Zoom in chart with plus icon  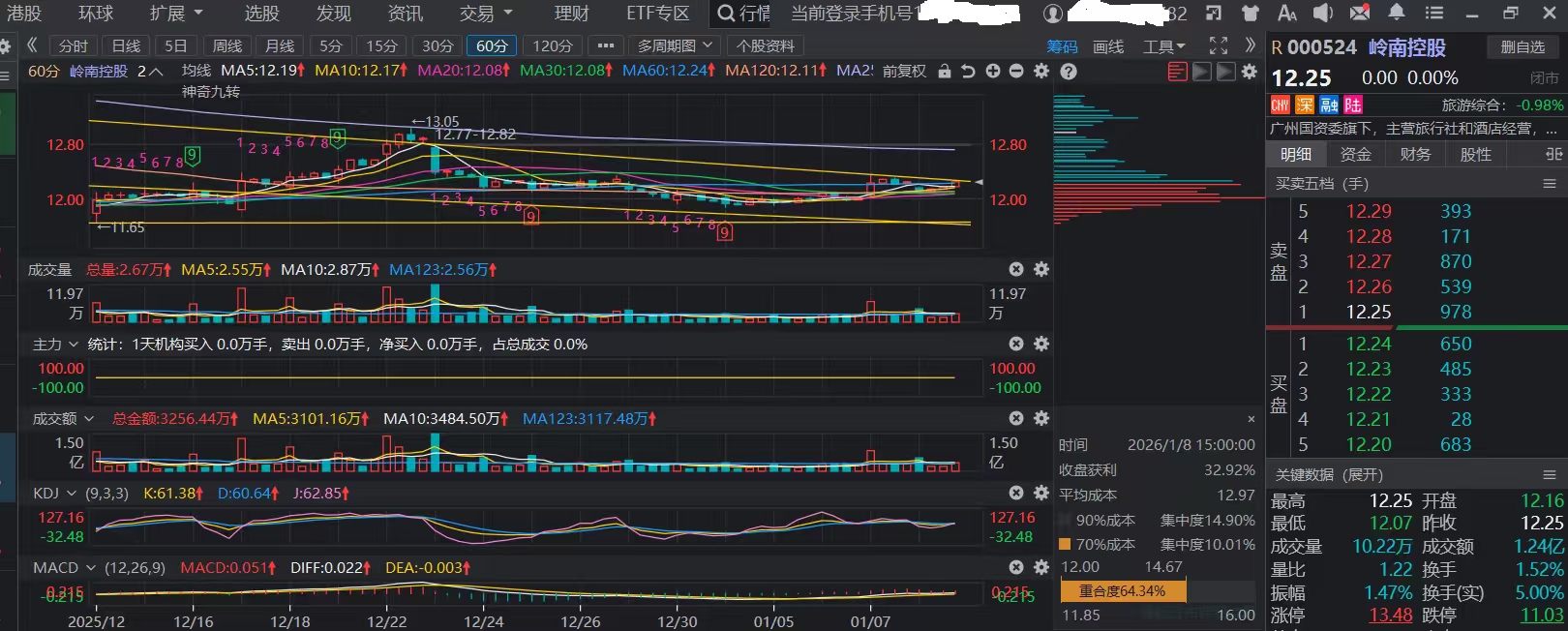pyautogui.click(x=993, y=72)
